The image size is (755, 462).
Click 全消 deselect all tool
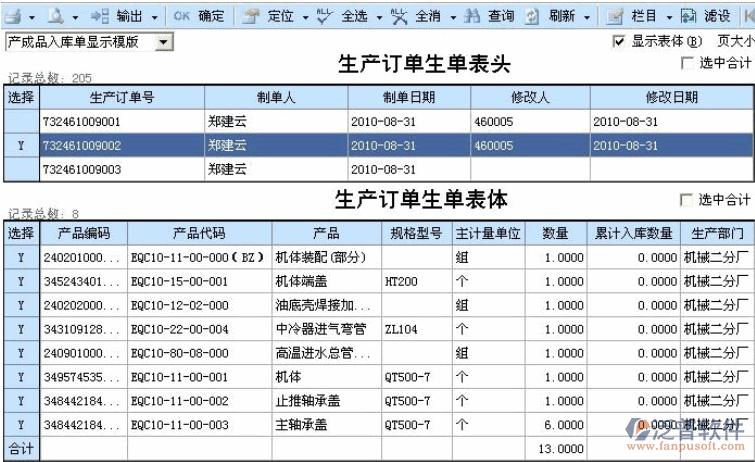418,16
